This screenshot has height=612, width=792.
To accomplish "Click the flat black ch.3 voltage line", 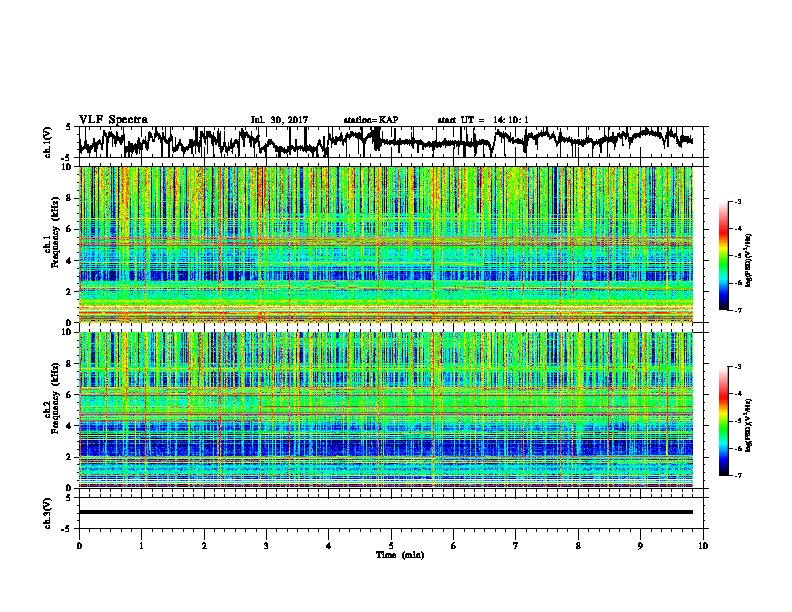I will click(386, 512).
